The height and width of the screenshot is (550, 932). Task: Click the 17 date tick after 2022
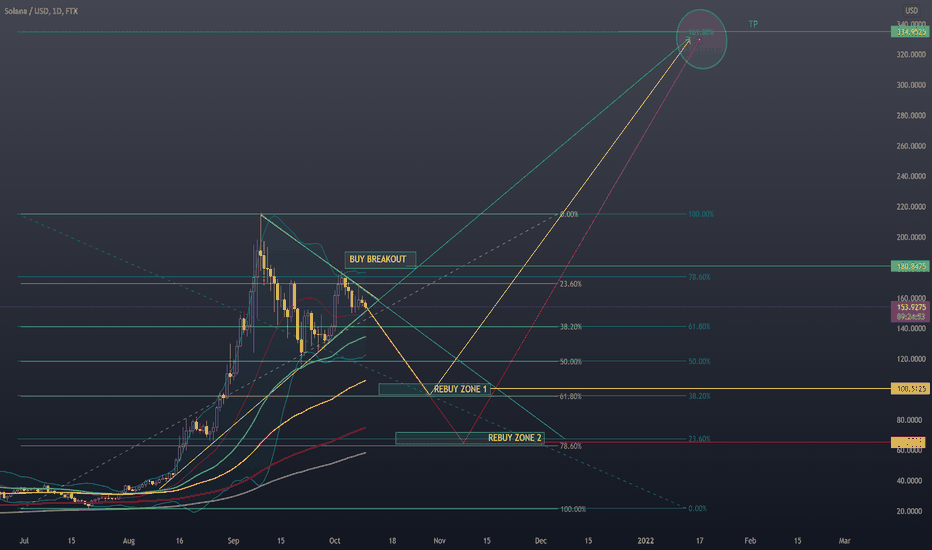[x=700, y=540]
